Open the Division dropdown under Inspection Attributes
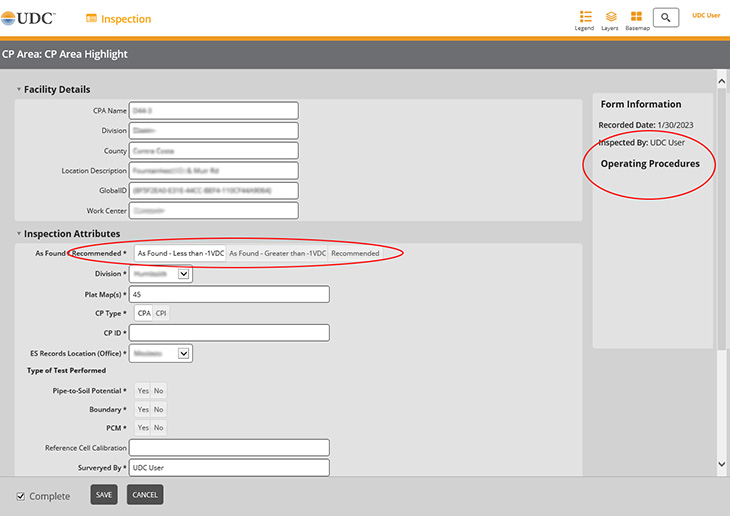The height and width of the screenshot is (516, 730). pos(183,274)
